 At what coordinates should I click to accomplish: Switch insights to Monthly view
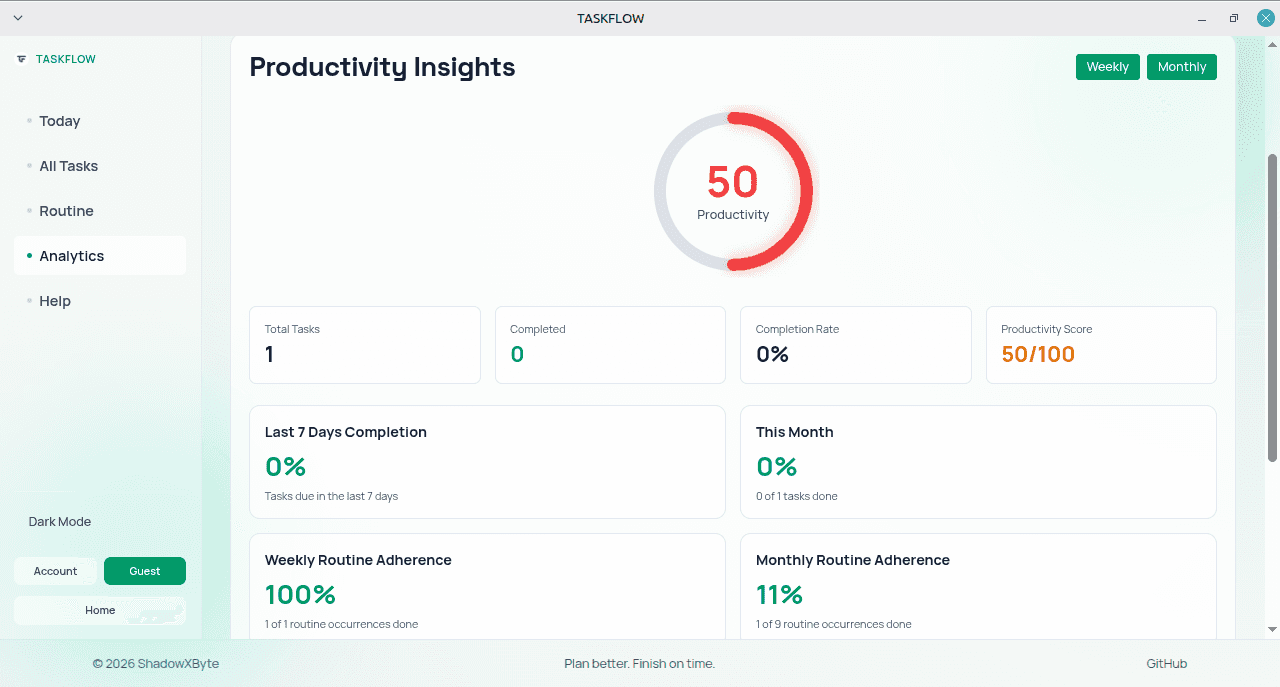[1182, 67]
